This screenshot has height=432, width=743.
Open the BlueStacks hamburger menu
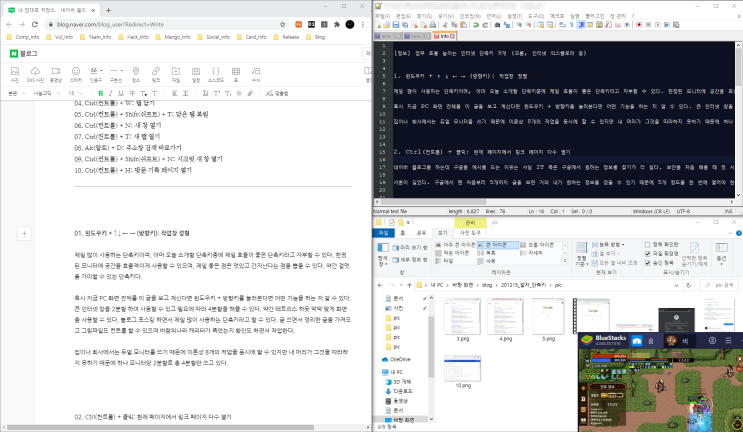point(728,341)
